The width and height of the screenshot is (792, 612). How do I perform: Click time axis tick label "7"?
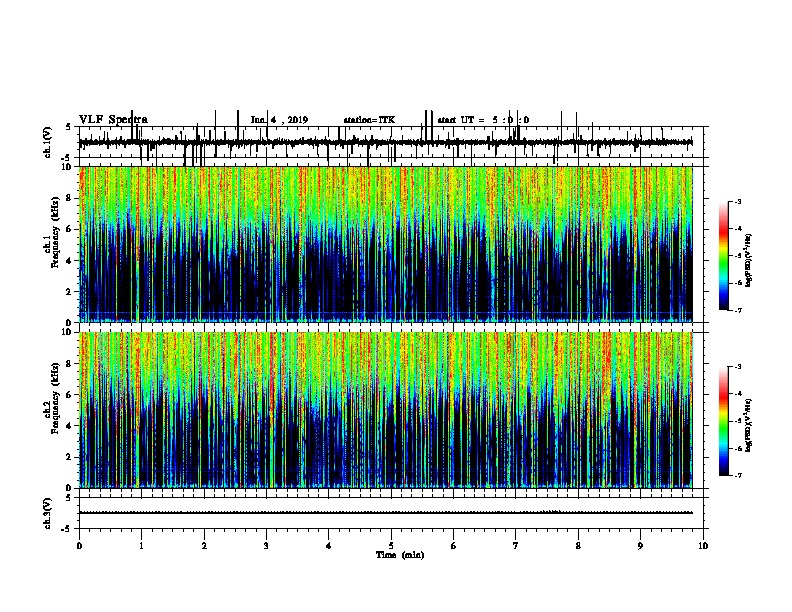point(516,546)
